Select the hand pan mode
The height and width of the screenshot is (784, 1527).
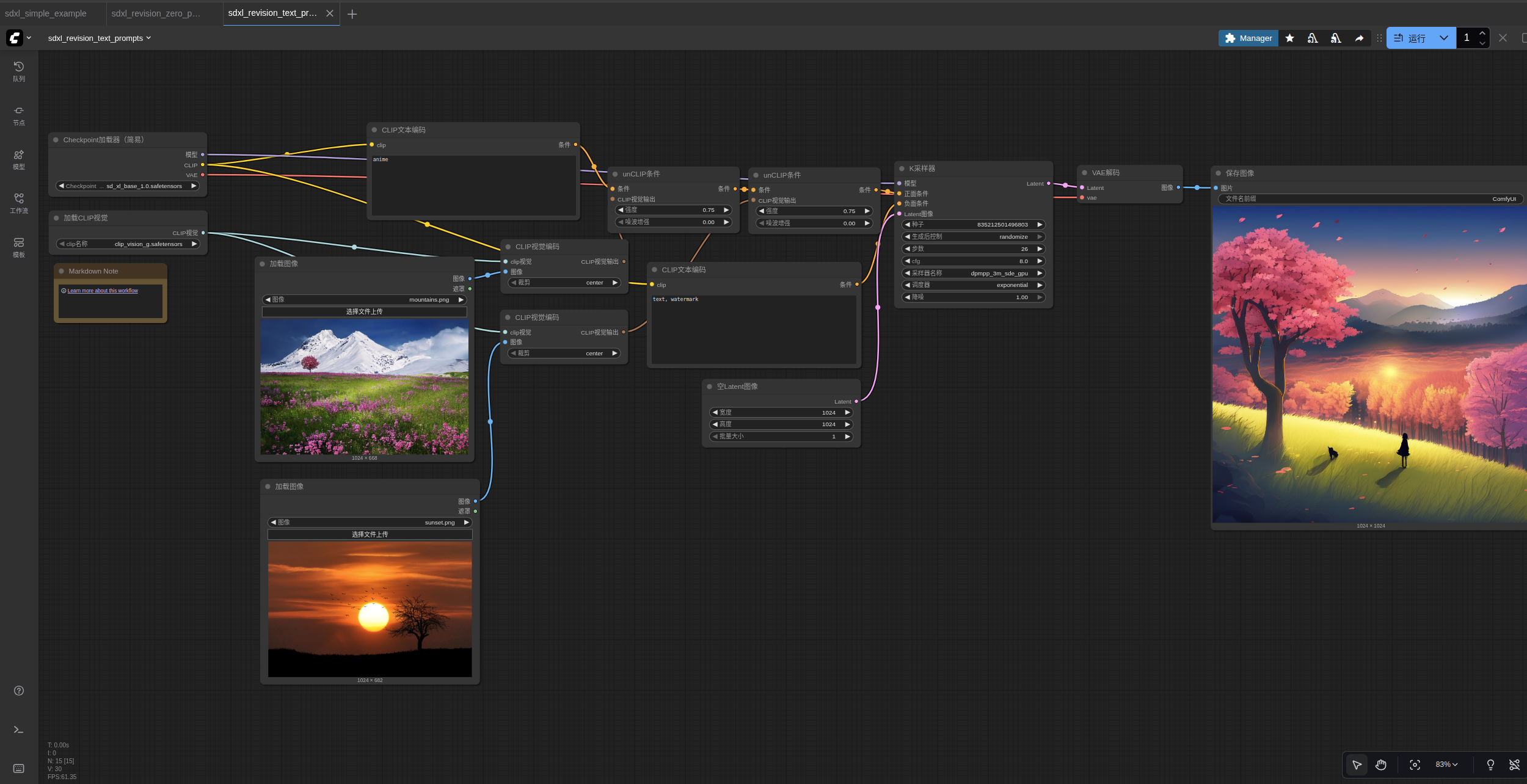coord(1381,764)
